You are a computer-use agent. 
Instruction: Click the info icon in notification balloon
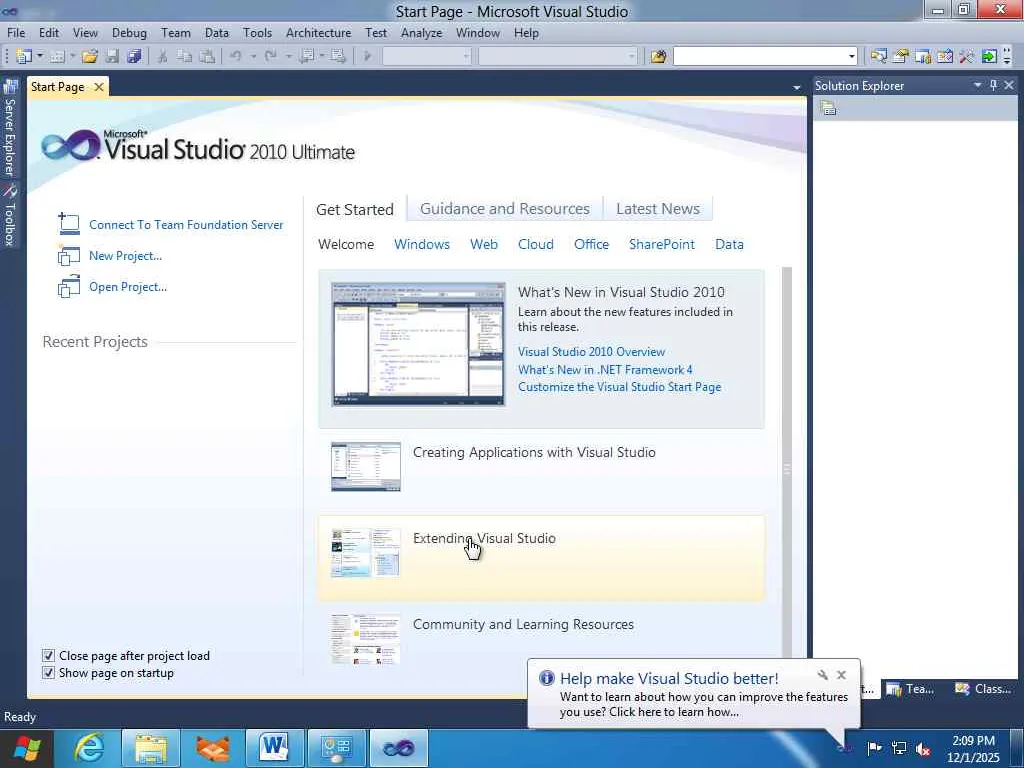pos(547,678)
